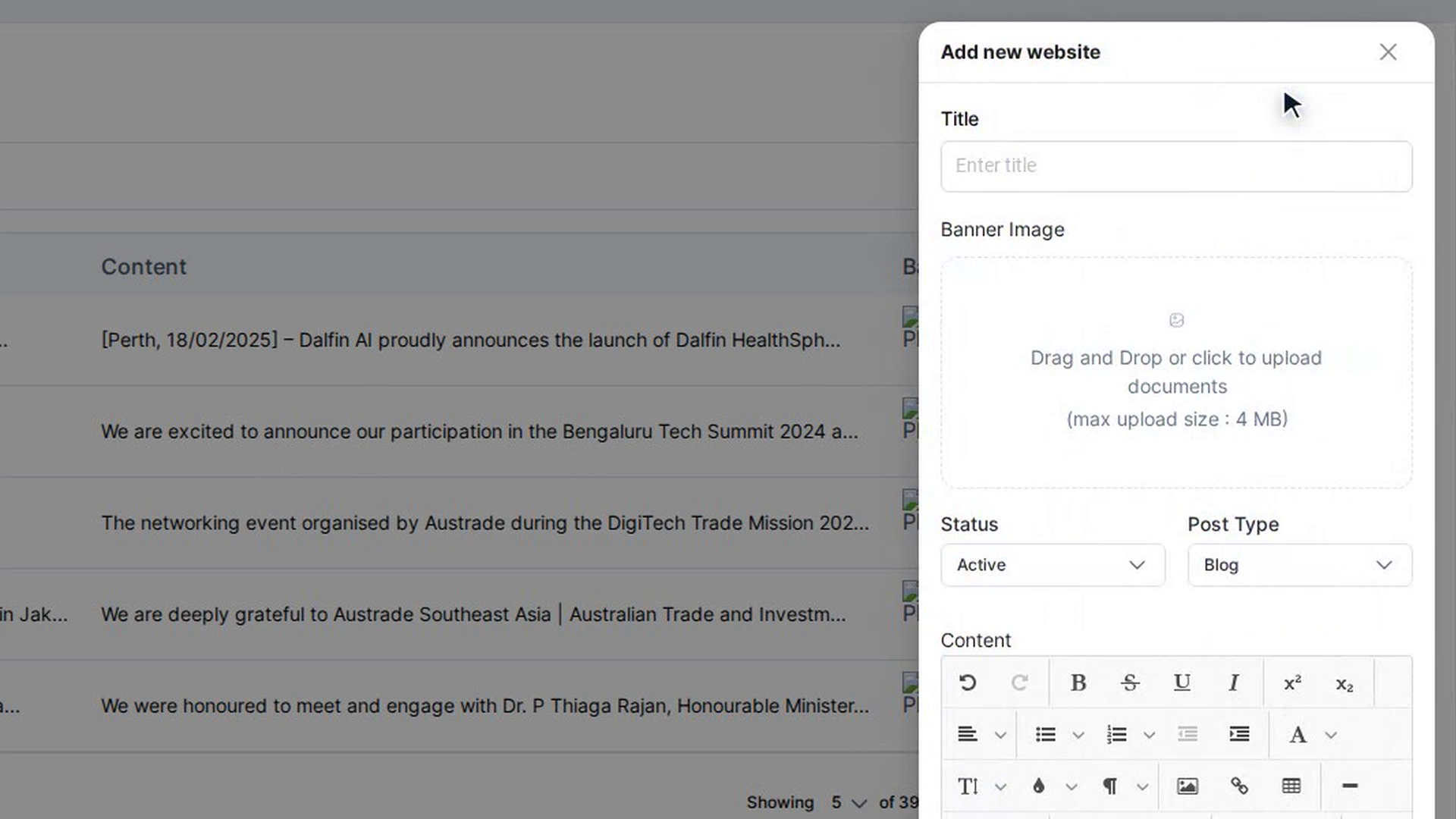Screen dimensions: 1456x819
Task: Expand the bullet list style chevron
Action: tap(1078, 735)
